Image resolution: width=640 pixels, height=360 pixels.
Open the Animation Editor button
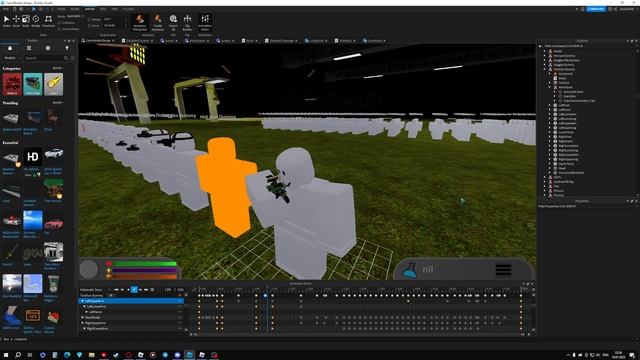(205, 22)
